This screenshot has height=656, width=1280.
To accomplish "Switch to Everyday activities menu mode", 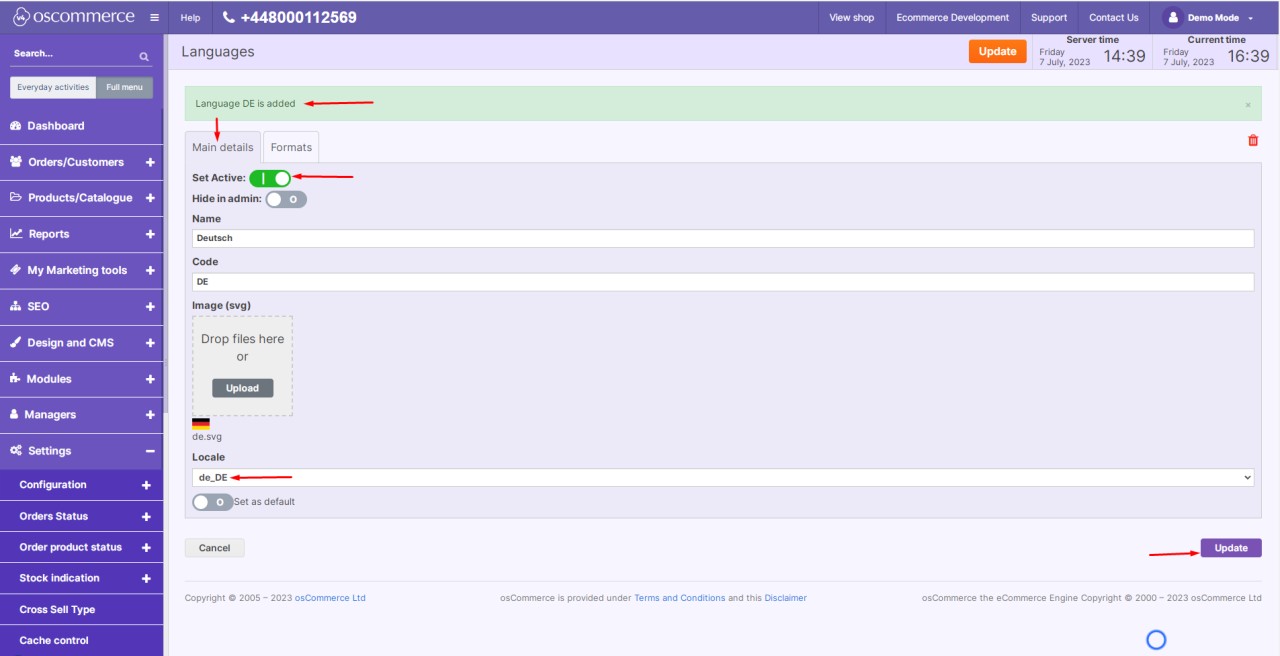I will (x=53, y=87).
